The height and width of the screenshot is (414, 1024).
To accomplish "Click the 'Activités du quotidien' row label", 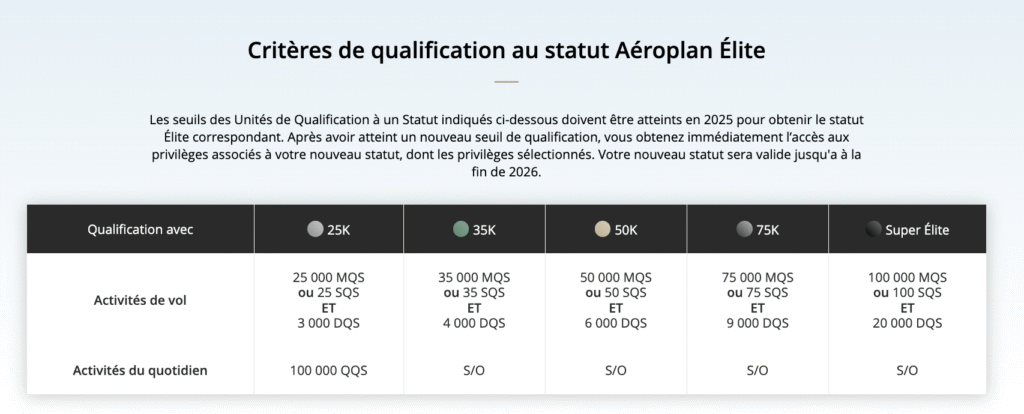I will pyautogui.click(x=140, y=370).
